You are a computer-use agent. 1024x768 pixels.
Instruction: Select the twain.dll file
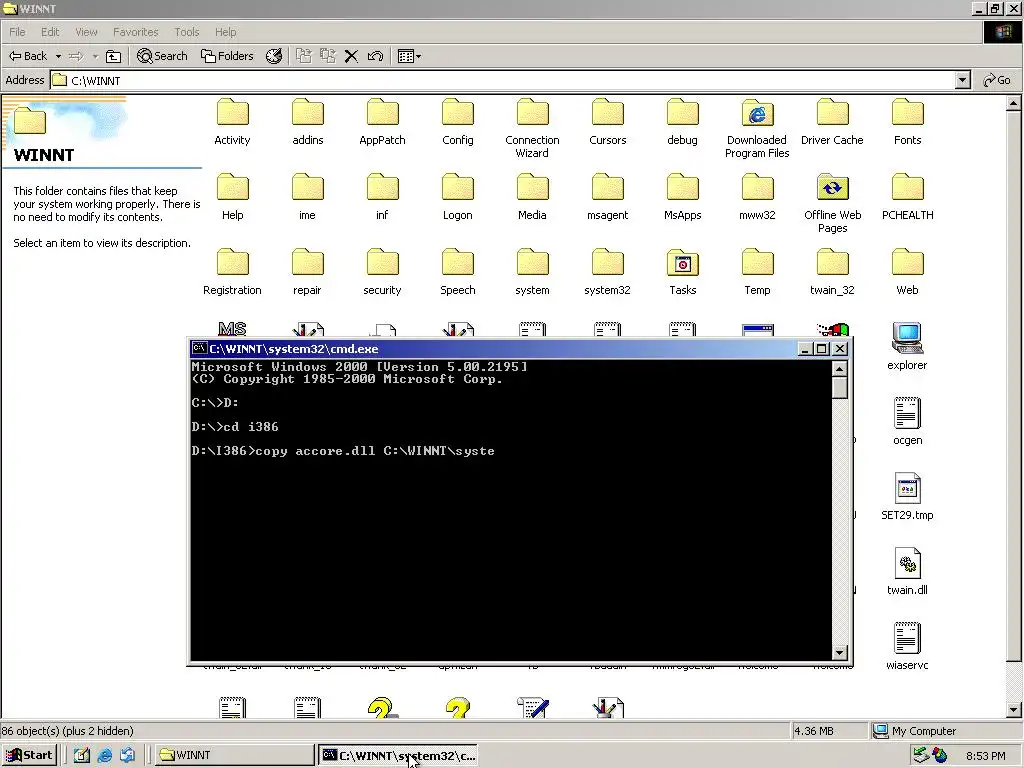(907, 572)
